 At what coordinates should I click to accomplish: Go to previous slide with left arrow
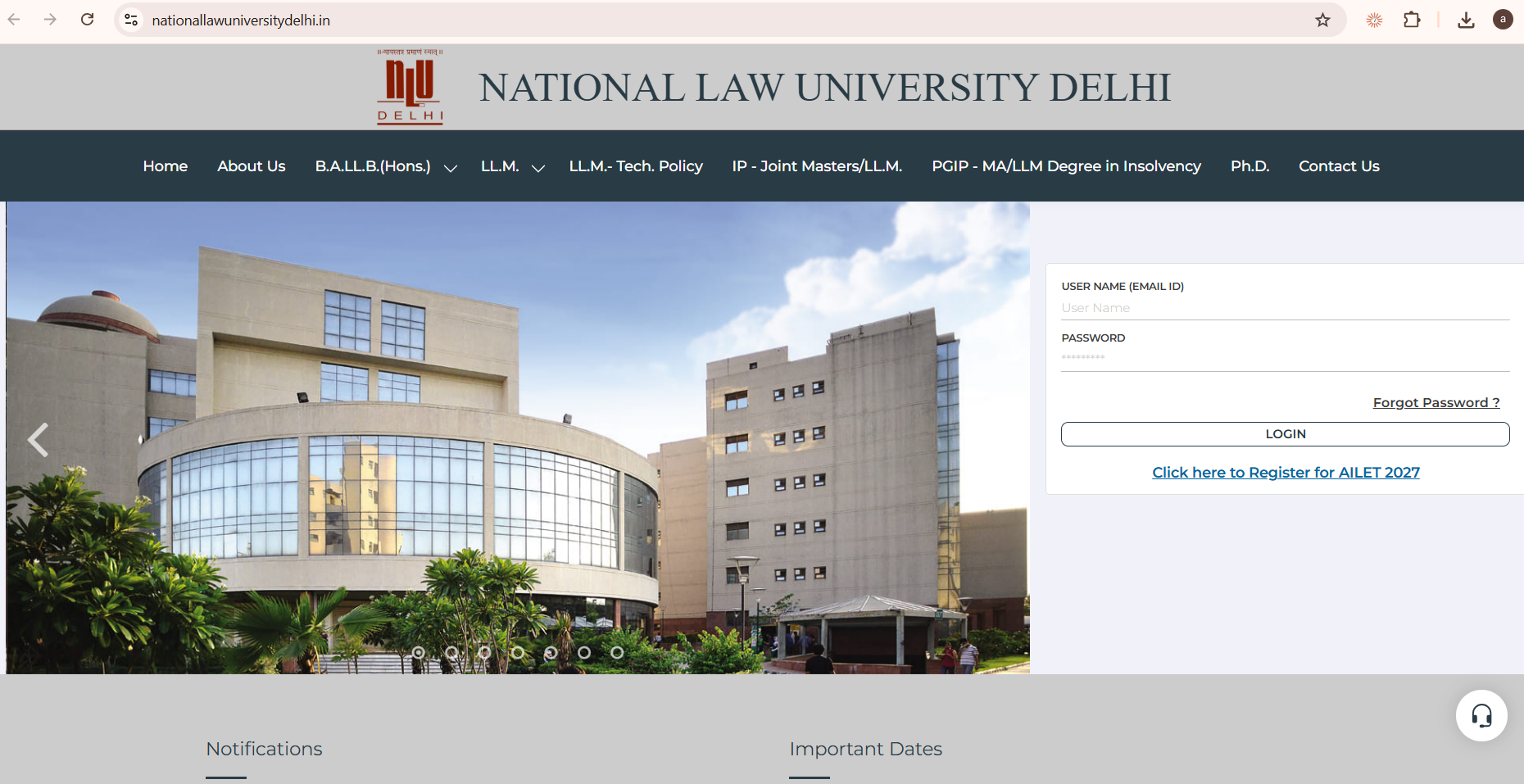click(38, 440)
